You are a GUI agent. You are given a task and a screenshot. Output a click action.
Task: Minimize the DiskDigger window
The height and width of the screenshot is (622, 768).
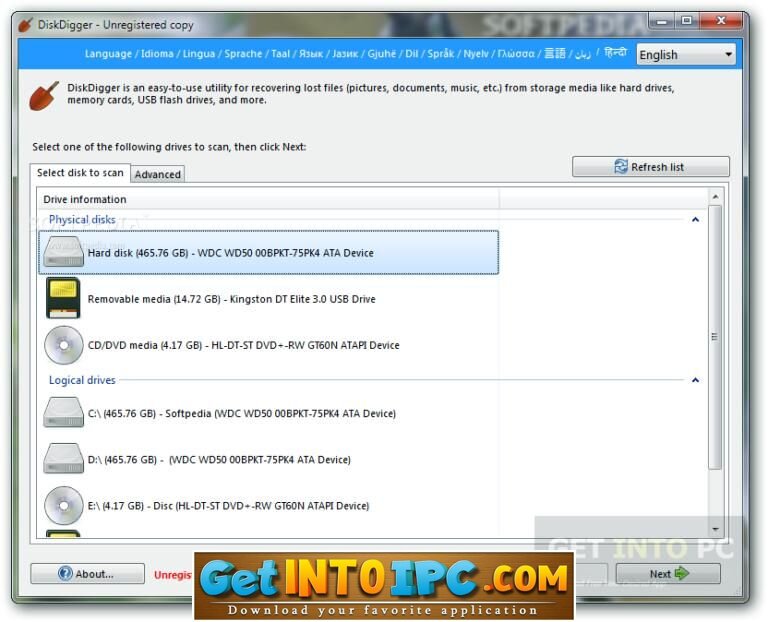662,21
